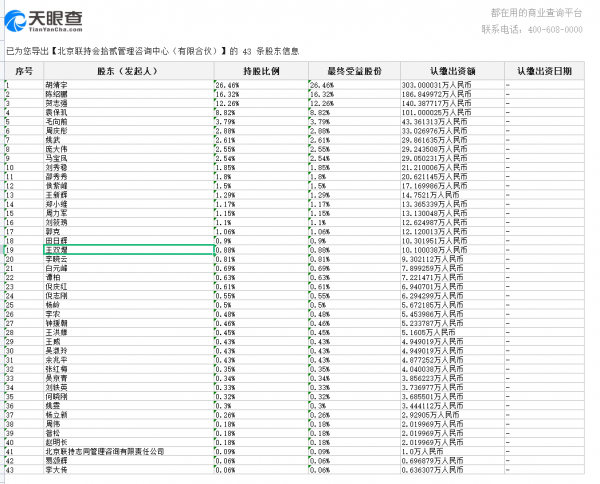The height and width of the screenshot is (484, 600).
Task: Select shareholder cell 毛向前
Action: coord(128,122)
